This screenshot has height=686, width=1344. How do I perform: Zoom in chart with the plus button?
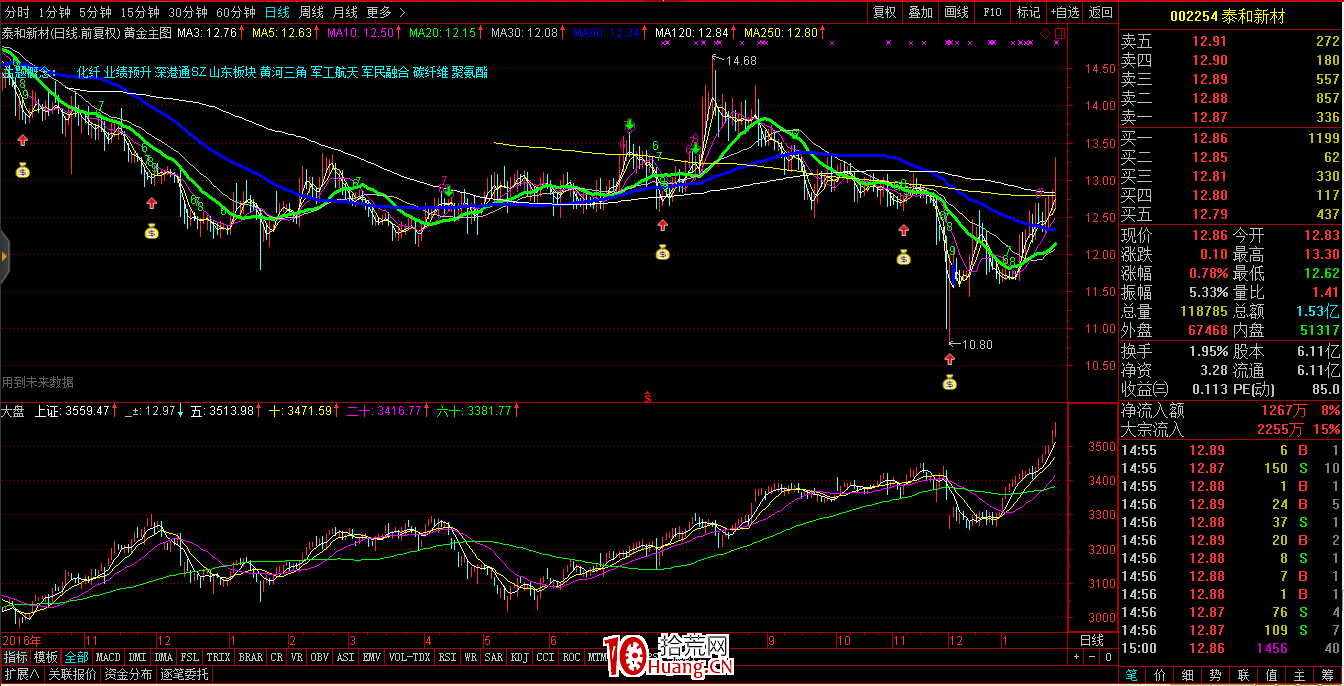tap(1075, 657)
